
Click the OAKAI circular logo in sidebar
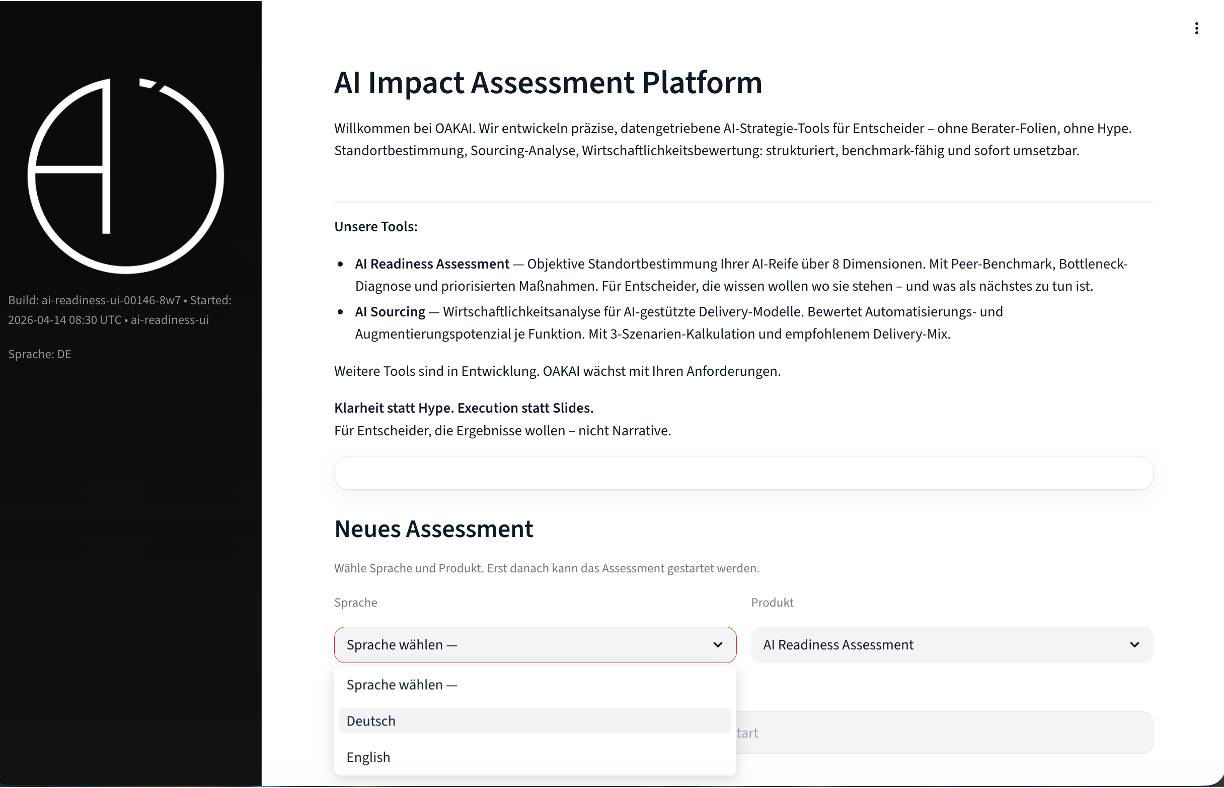click(x=126, y=175)
